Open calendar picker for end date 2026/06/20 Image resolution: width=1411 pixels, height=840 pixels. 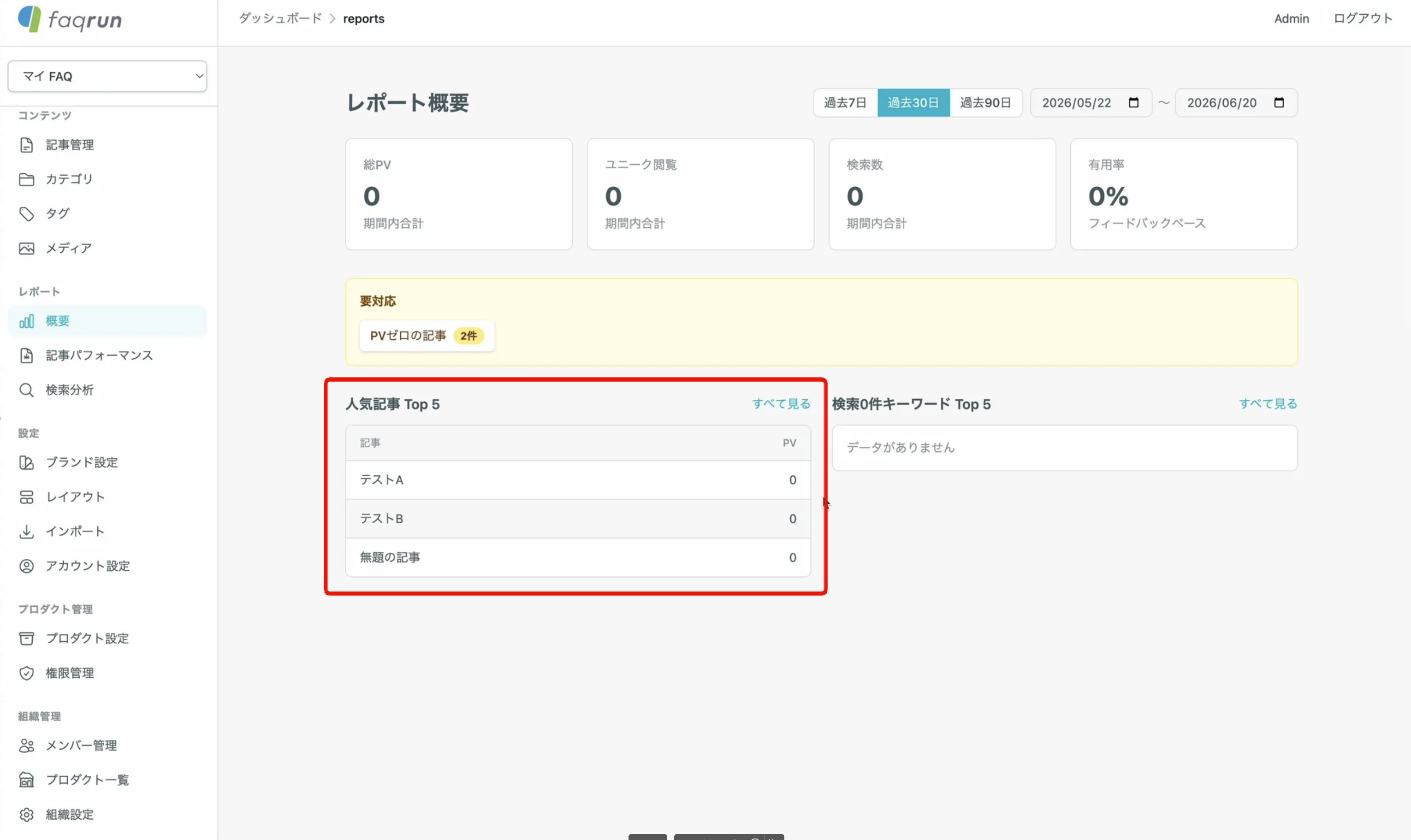pyautogui.click(x=1279, y=102)
